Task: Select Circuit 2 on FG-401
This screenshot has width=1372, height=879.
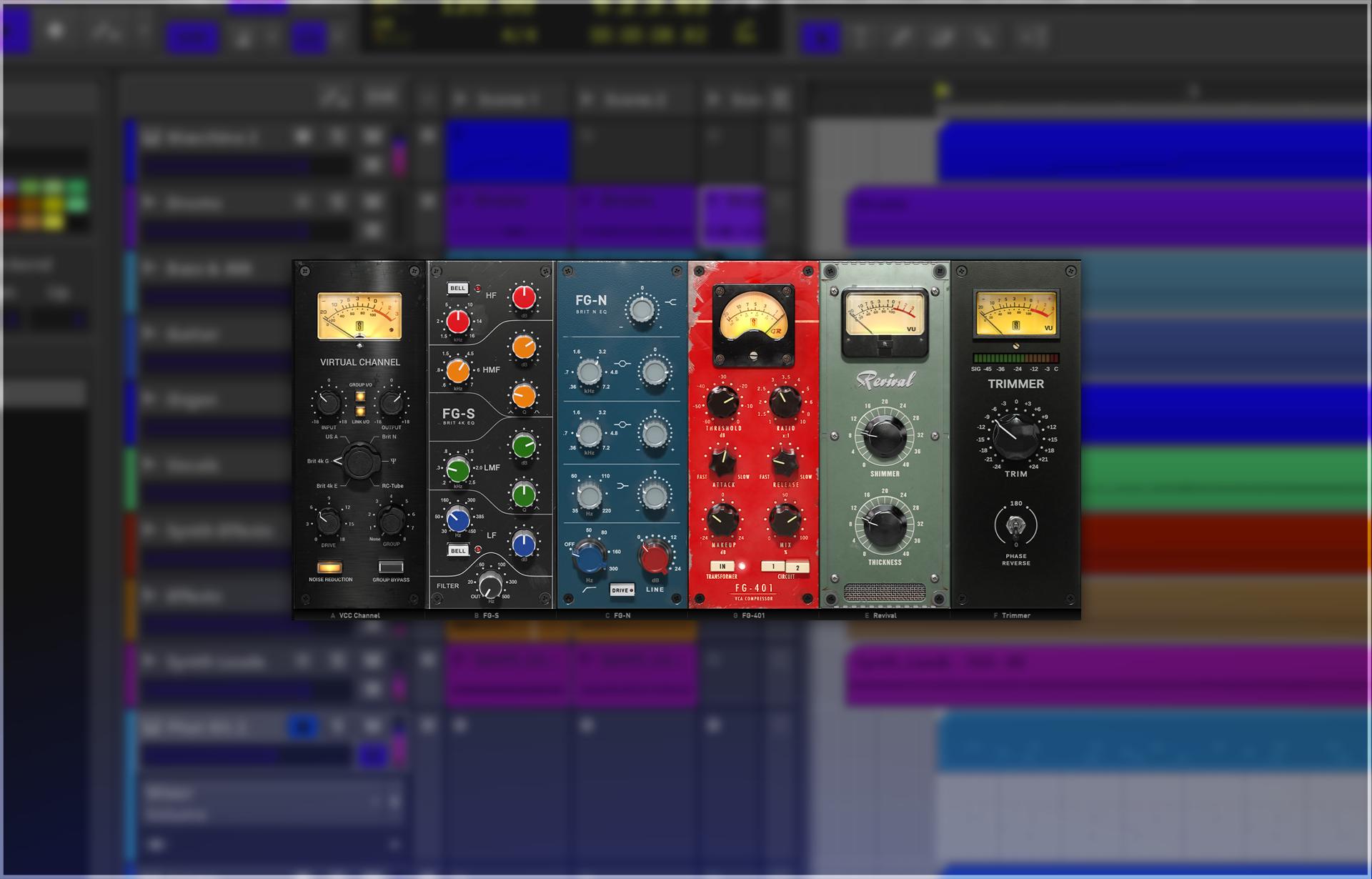Action: coord(797,567)
